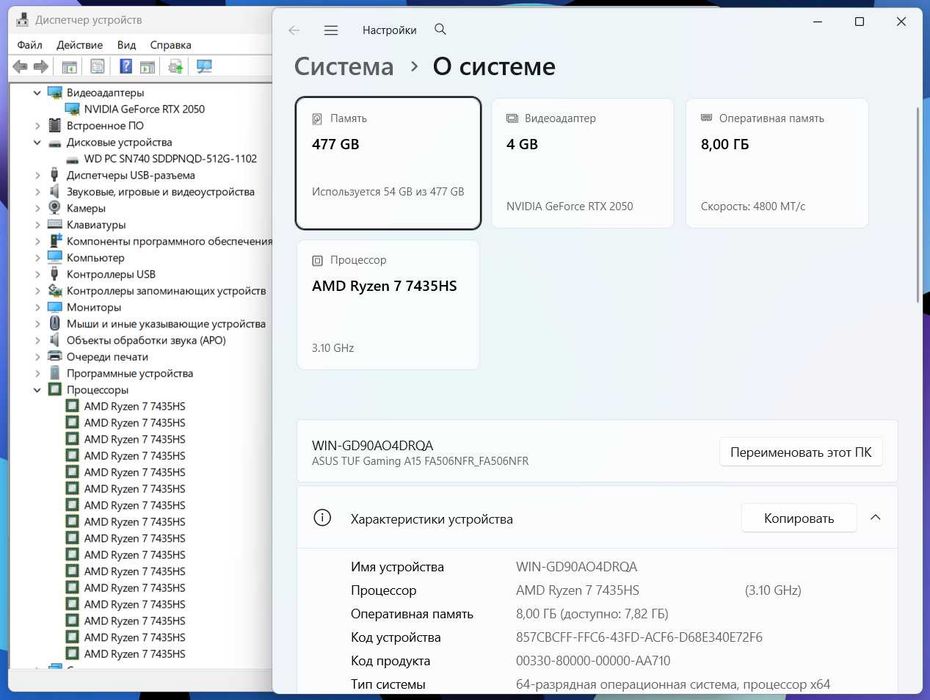Click the Device Manager title bar app icon
930x700 pixels.
(22, 20)
